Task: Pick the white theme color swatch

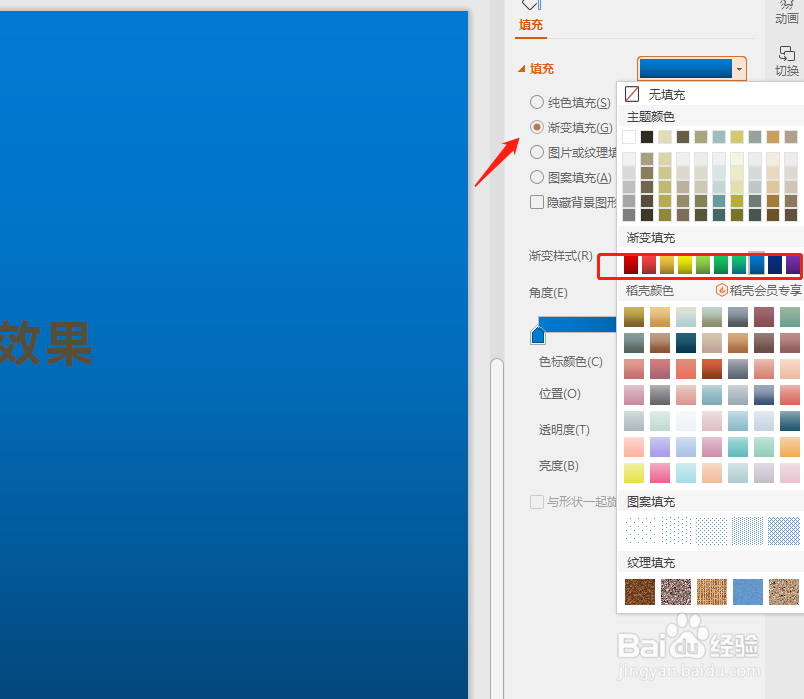Action: [629, 137]
